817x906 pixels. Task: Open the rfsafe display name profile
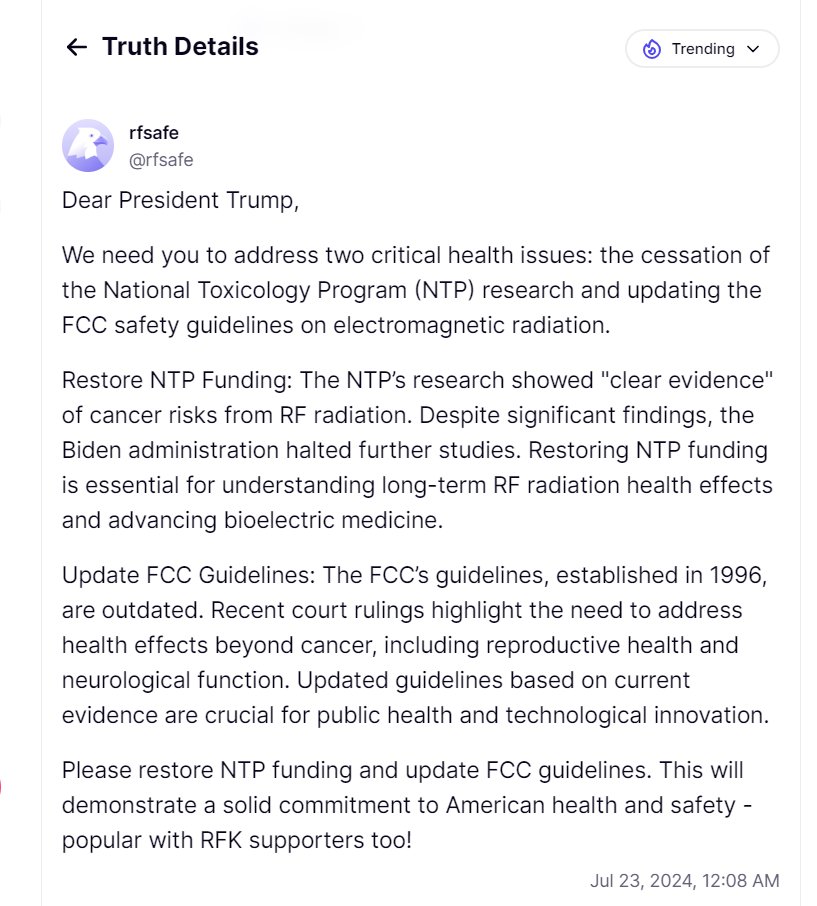point(154,133)
